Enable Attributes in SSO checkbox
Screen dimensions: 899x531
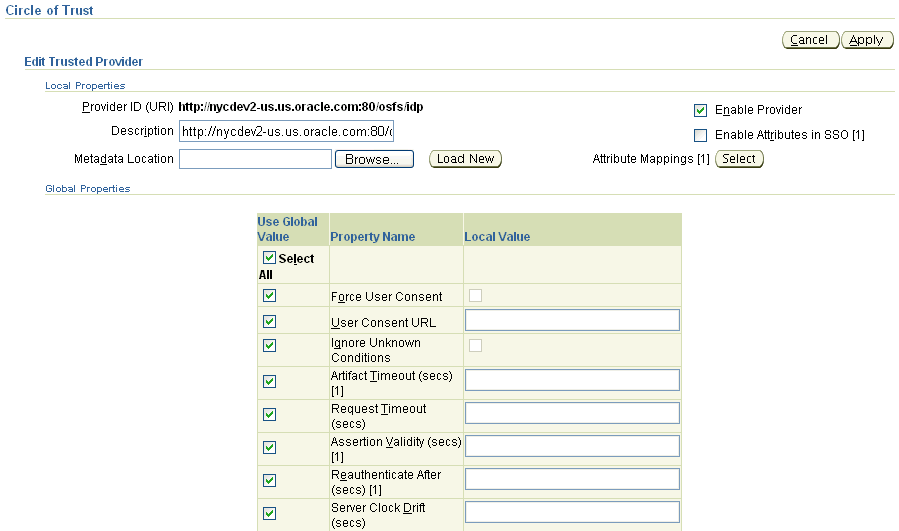[700, 135]
